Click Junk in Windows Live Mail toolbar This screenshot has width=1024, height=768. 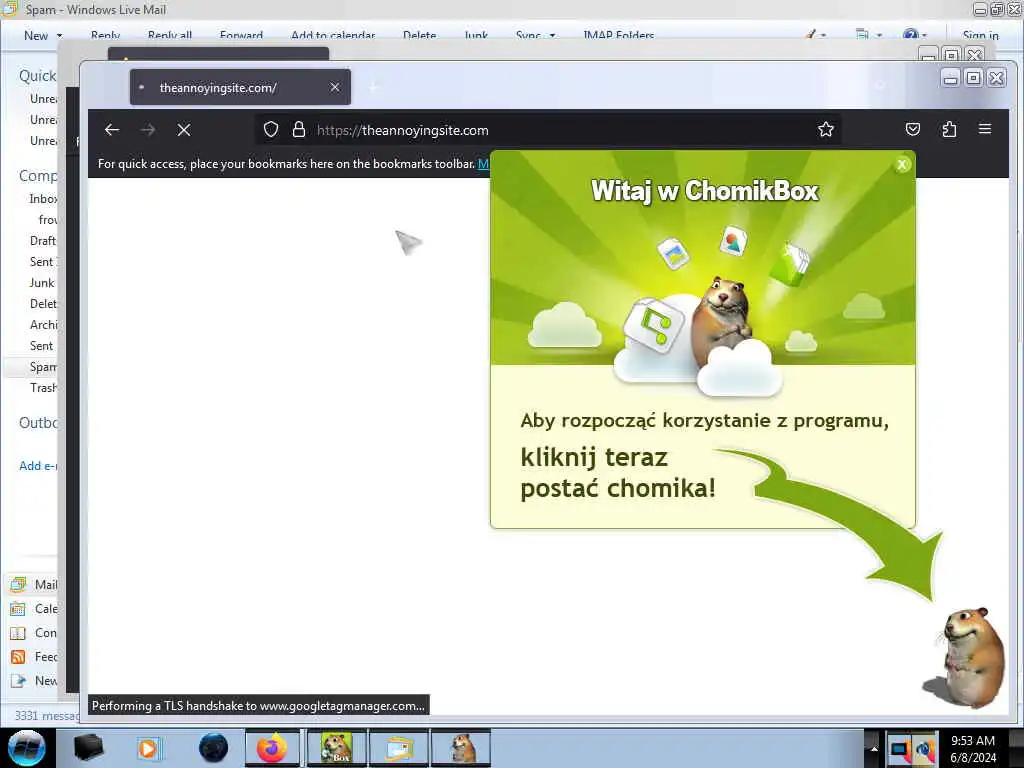click(476, 35)
